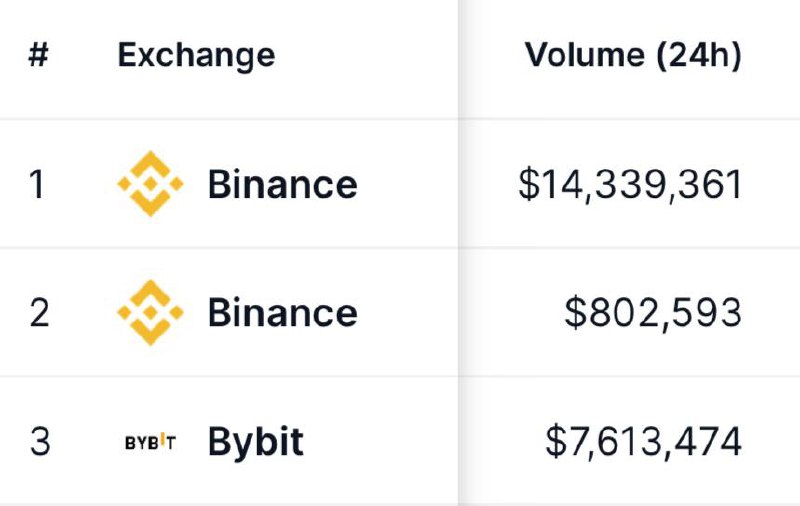Screen dimensions: 800x506
Task: Click the Binance logo in row 1
Action: pos(150,184)
